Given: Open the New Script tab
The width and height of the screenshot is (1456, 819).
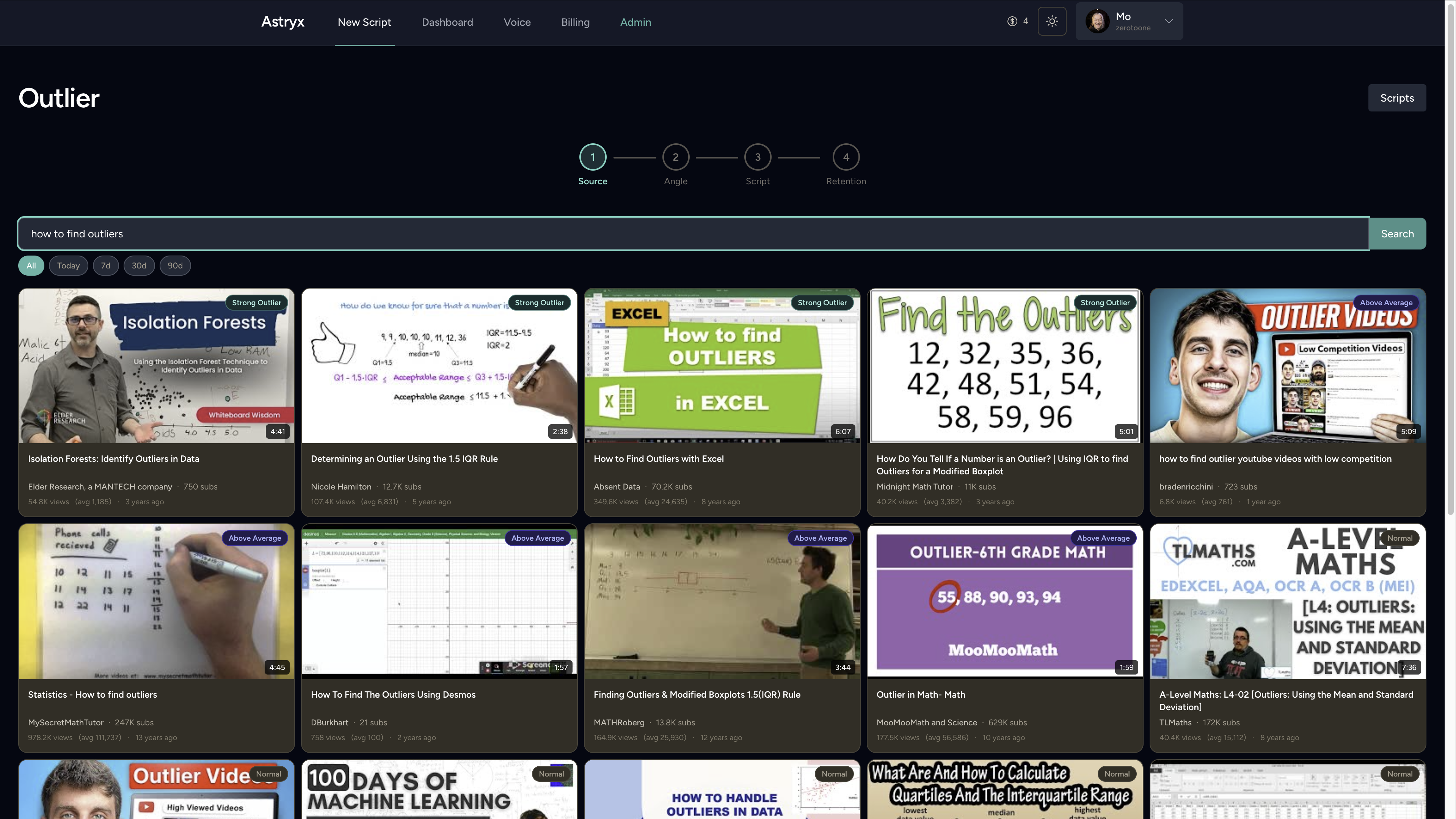Looking at the screenshot, I should click(364, 22).
